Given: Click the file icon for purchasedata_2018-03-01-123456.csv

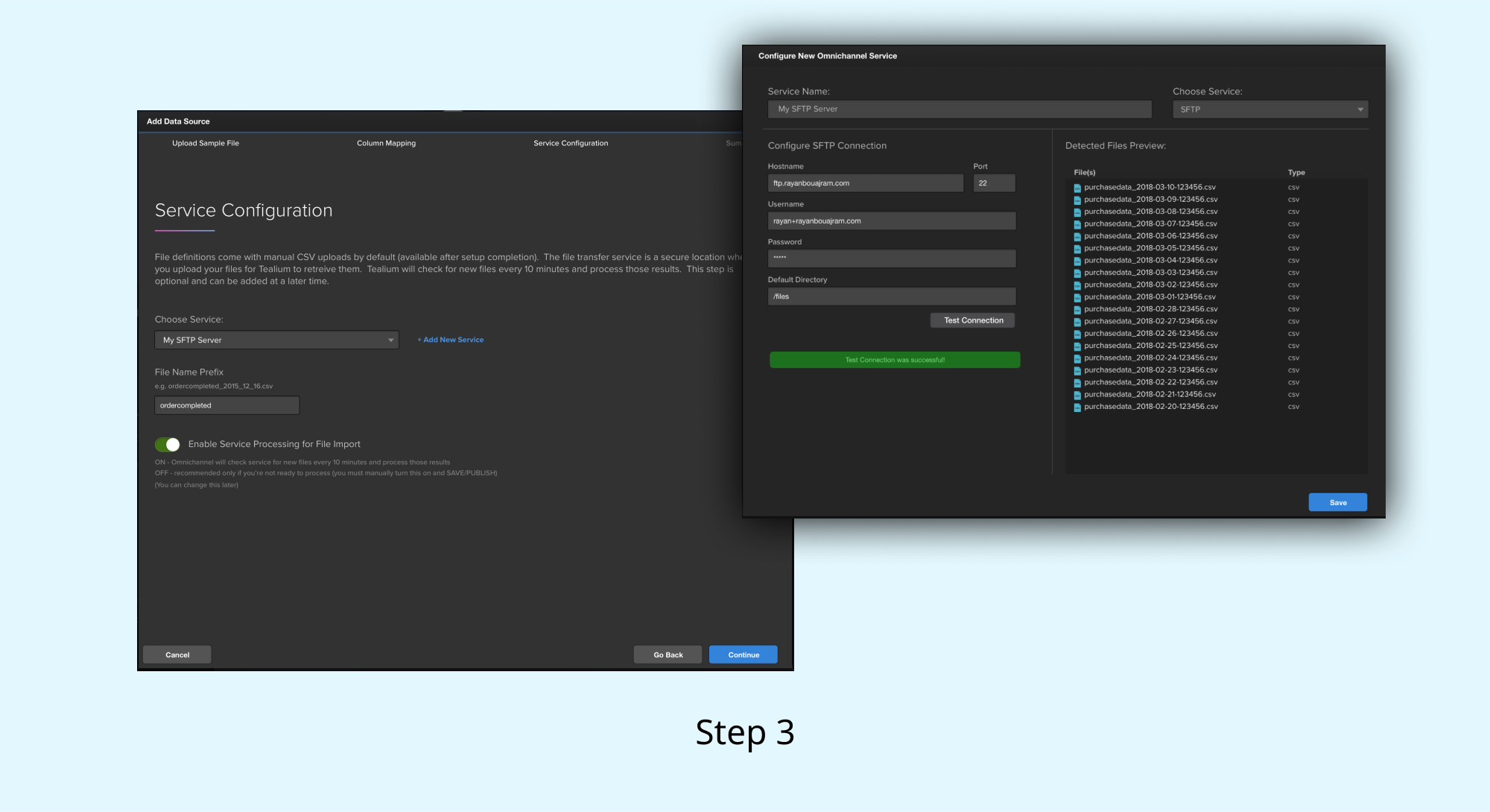Looking at the screenshot, I should [x=1078, y=296].
